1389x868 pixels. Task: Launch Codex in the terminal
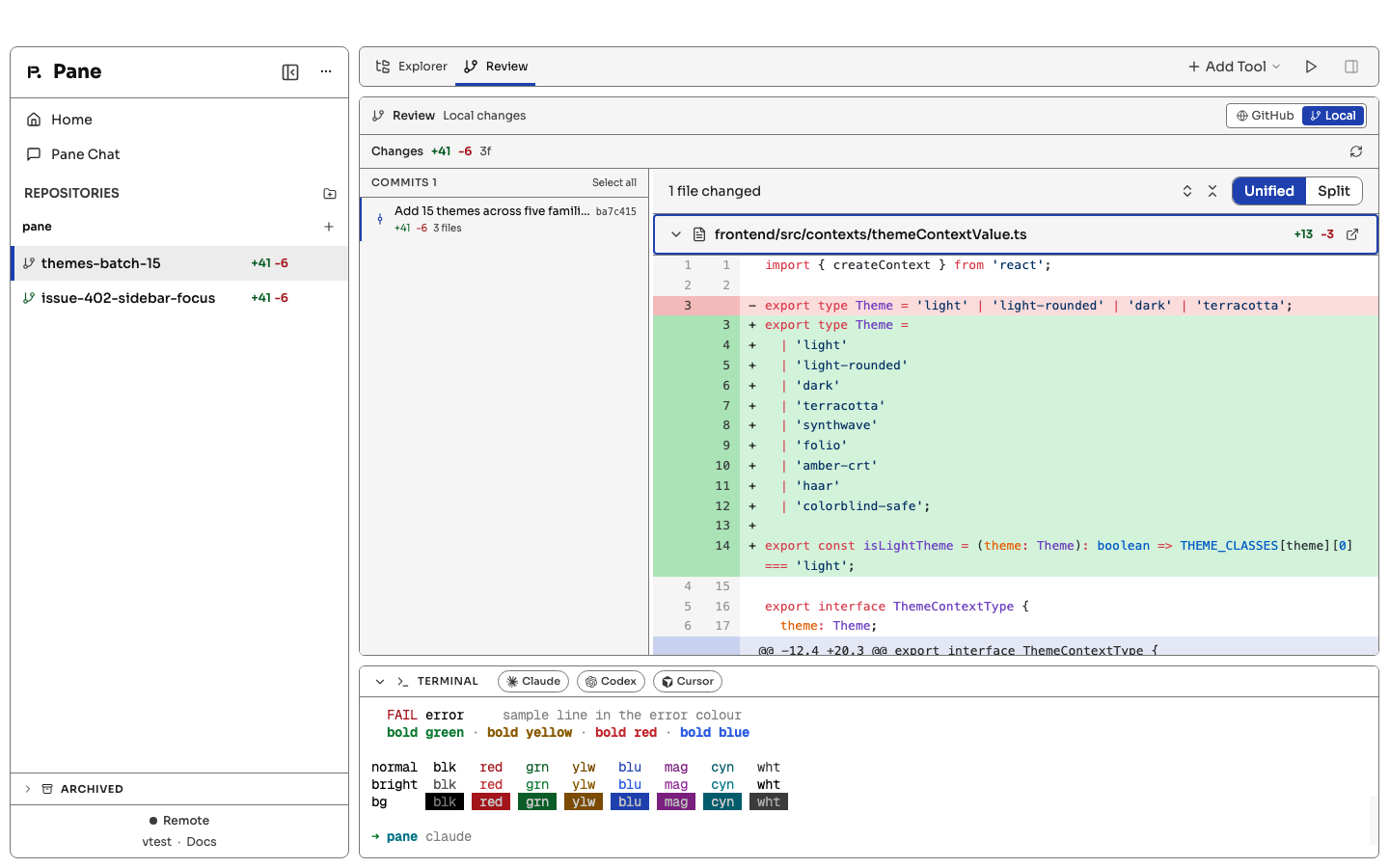tap(612, 682)
